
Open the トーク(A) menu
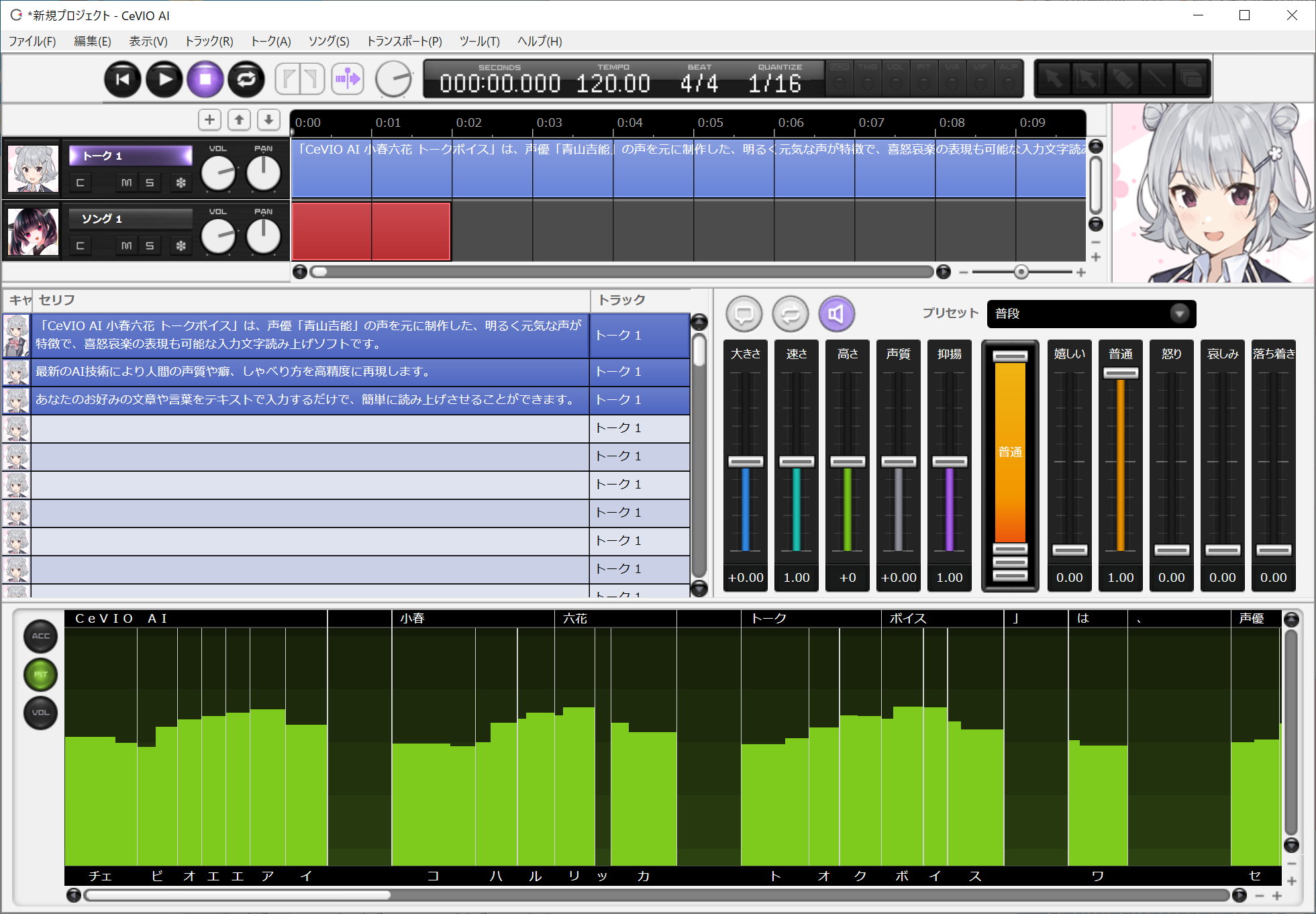270,42
